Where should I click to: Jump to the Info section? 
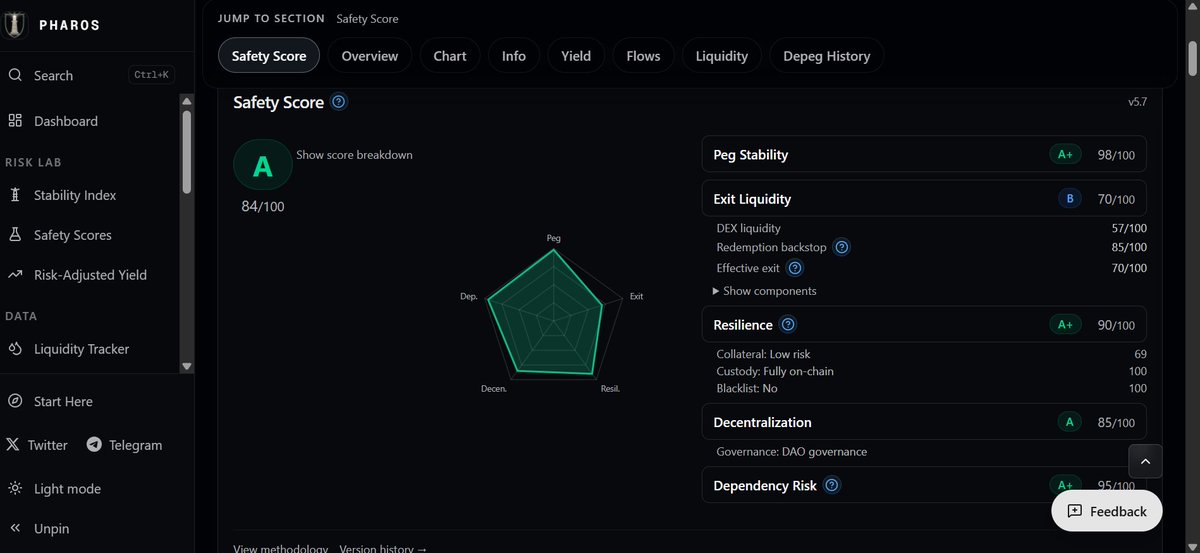[514, 56]
